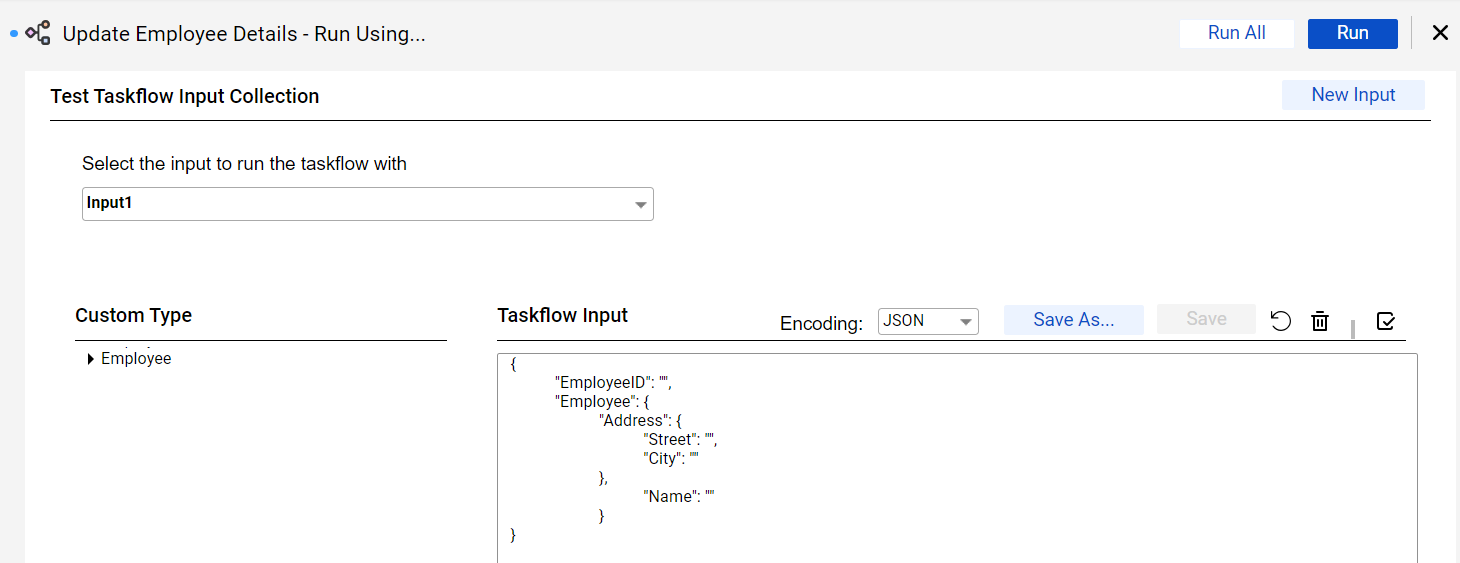Click the "City" line in JSON
Image resolution: width=1460 pixels, height=563 pixels.
pos(671,458)
